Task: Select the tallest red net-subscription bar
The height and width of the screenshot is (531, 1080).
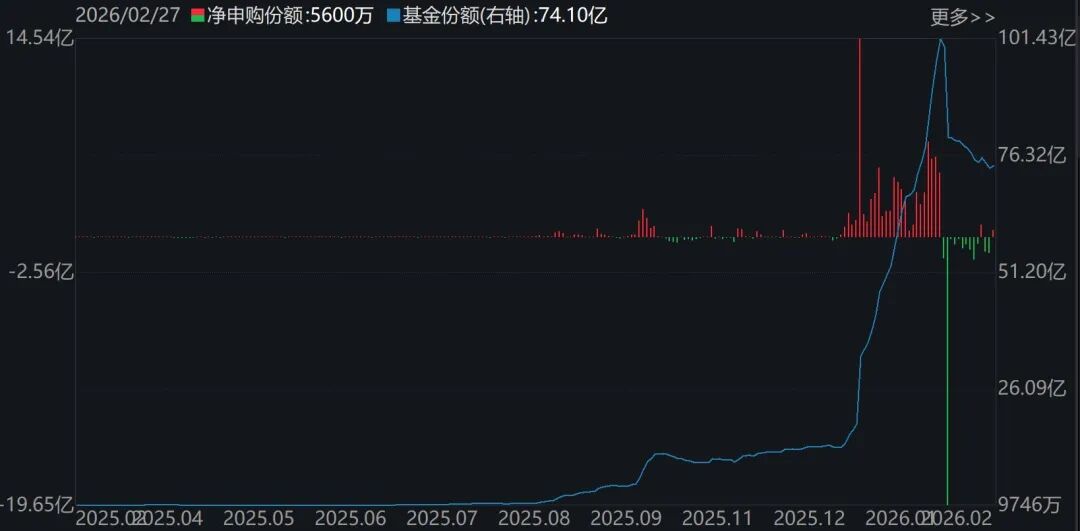Action: point(859,130)
